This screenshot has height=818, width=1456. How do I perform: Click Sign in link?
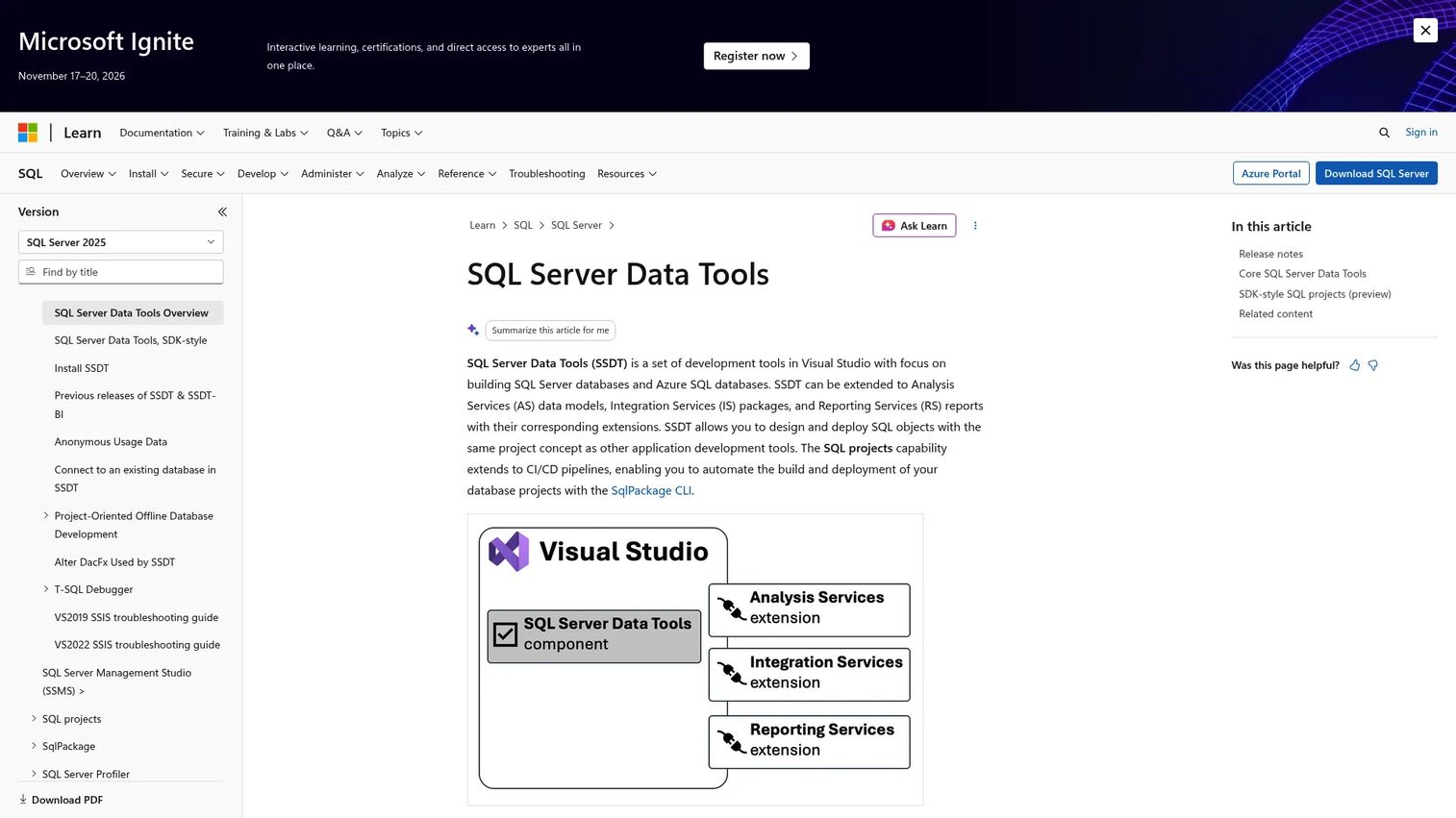(x=1421, y=133)
